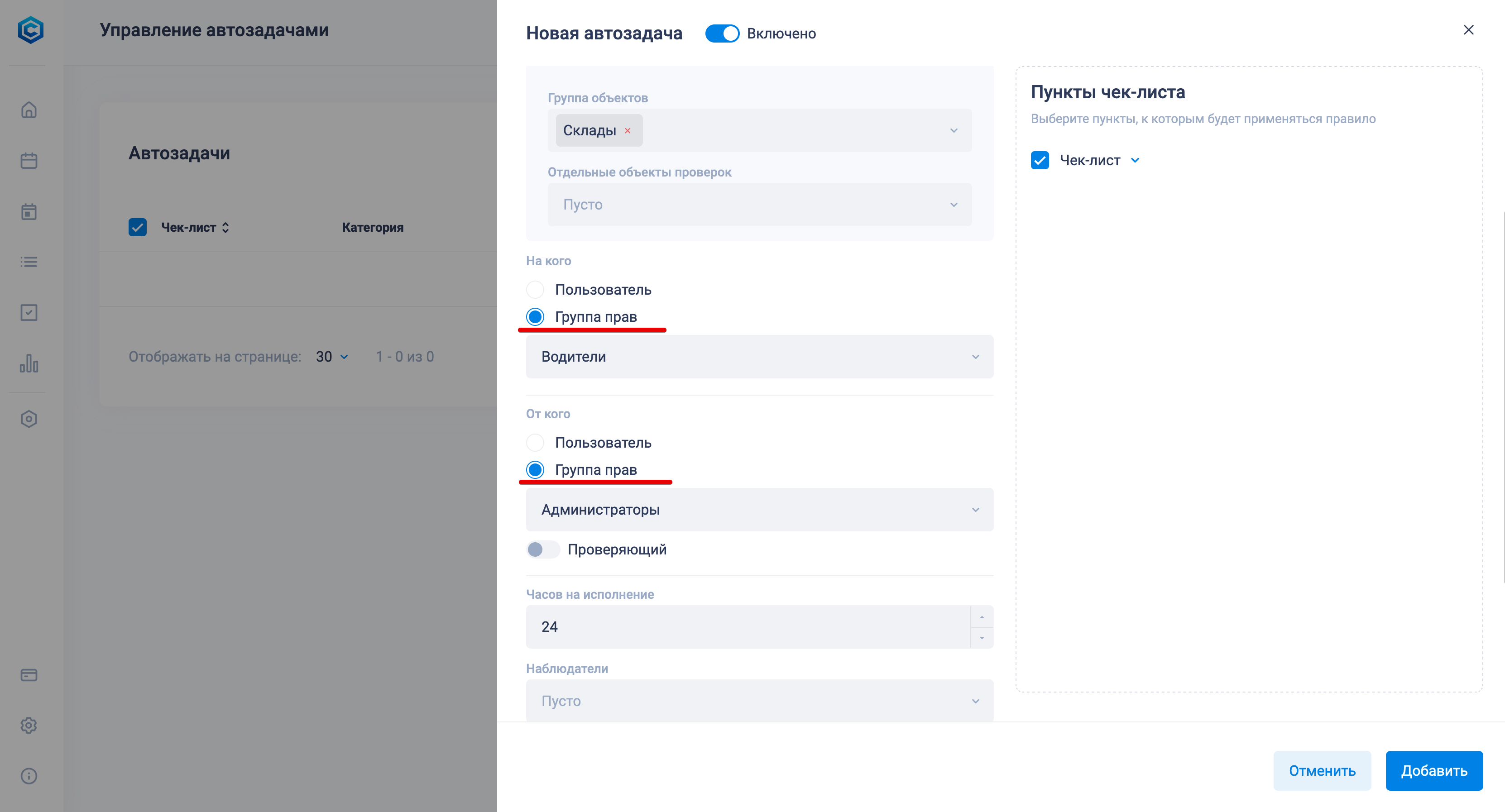Open the rows per page 30 dropdown
The height and width of the screenshot is (812, 1505).
(x=332, y=357)
